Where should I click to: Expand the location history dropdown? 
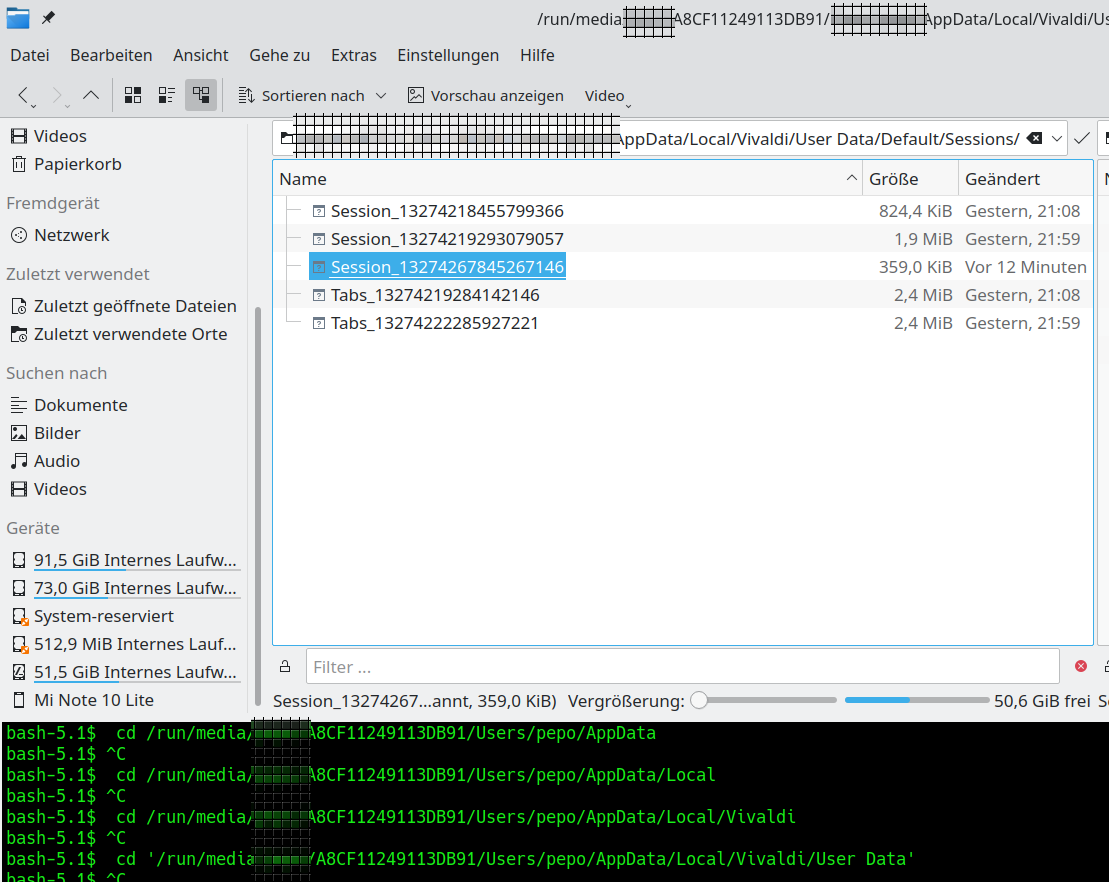pyautogui.click(x=1057, y=139)
